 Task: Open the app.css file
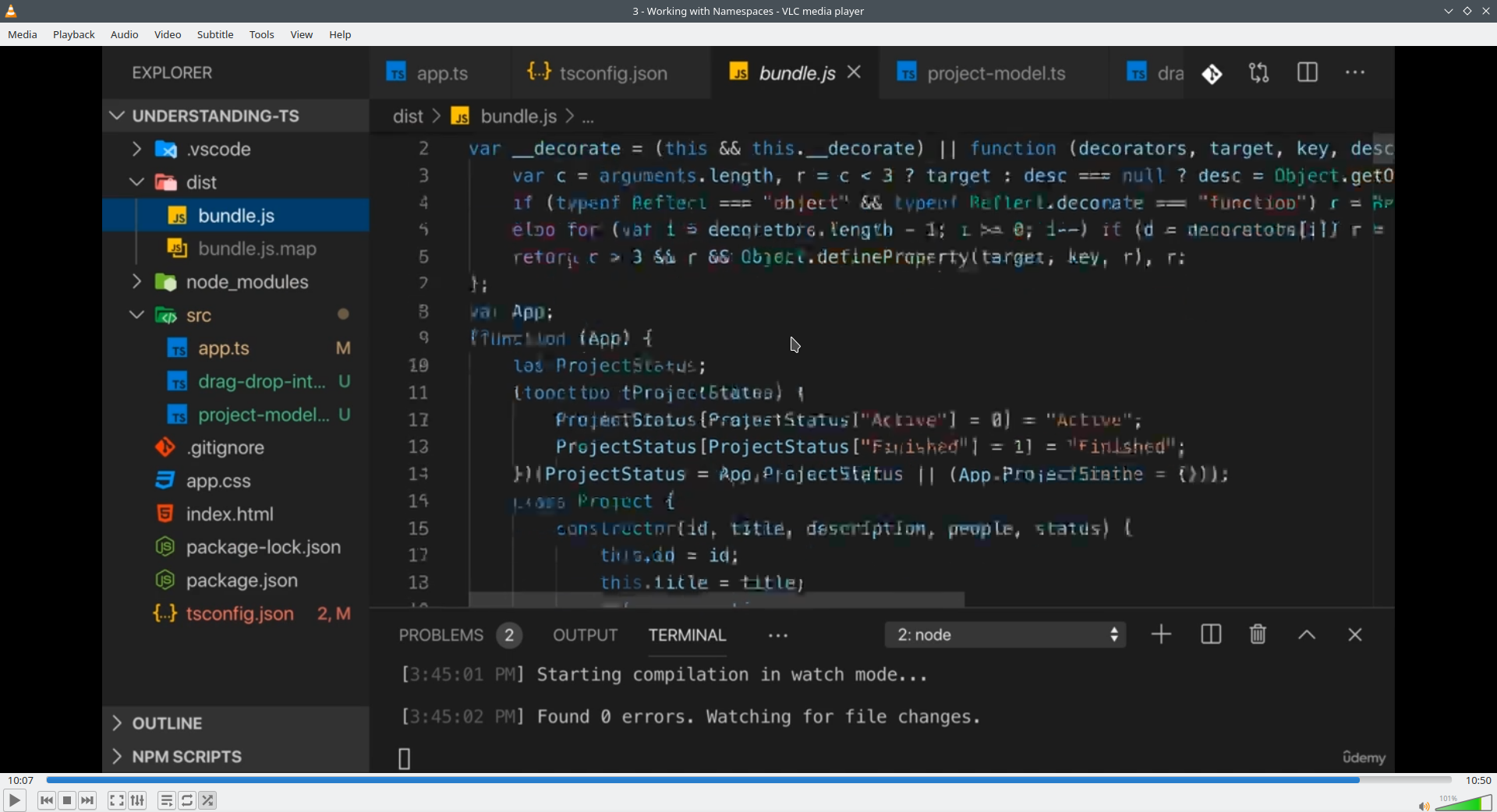[x=236, y=482]
